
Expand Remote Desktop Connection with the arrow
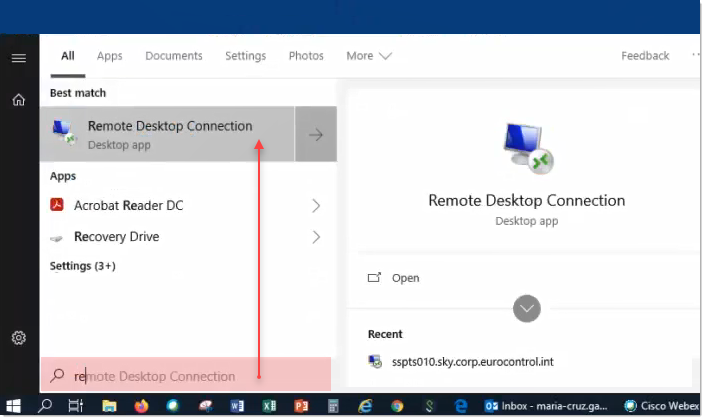click(x=316, y=135)
